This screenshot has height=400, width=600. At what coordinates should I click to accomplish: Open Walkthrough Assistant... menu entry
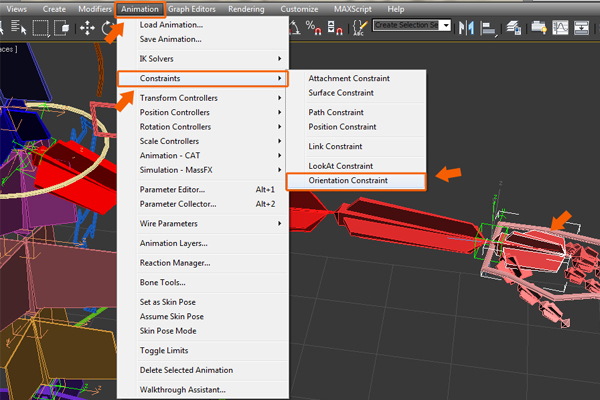point(203,390)
